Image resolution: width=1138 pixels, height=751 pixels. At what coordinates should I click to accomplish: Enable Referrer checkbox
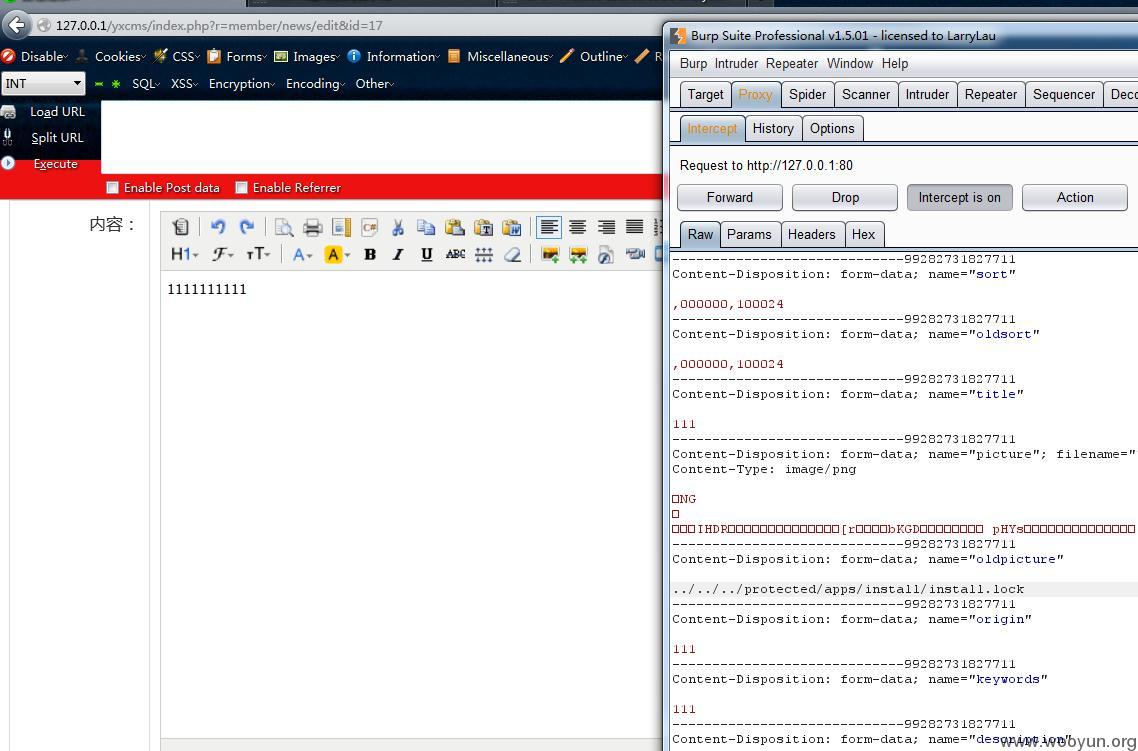click(242, 188)
